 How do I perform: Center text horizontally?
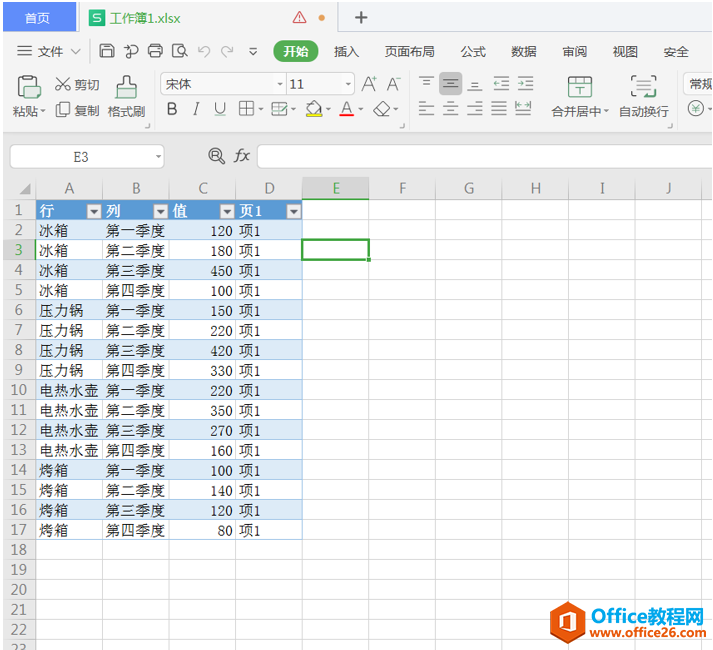click(x=450, y=108)
